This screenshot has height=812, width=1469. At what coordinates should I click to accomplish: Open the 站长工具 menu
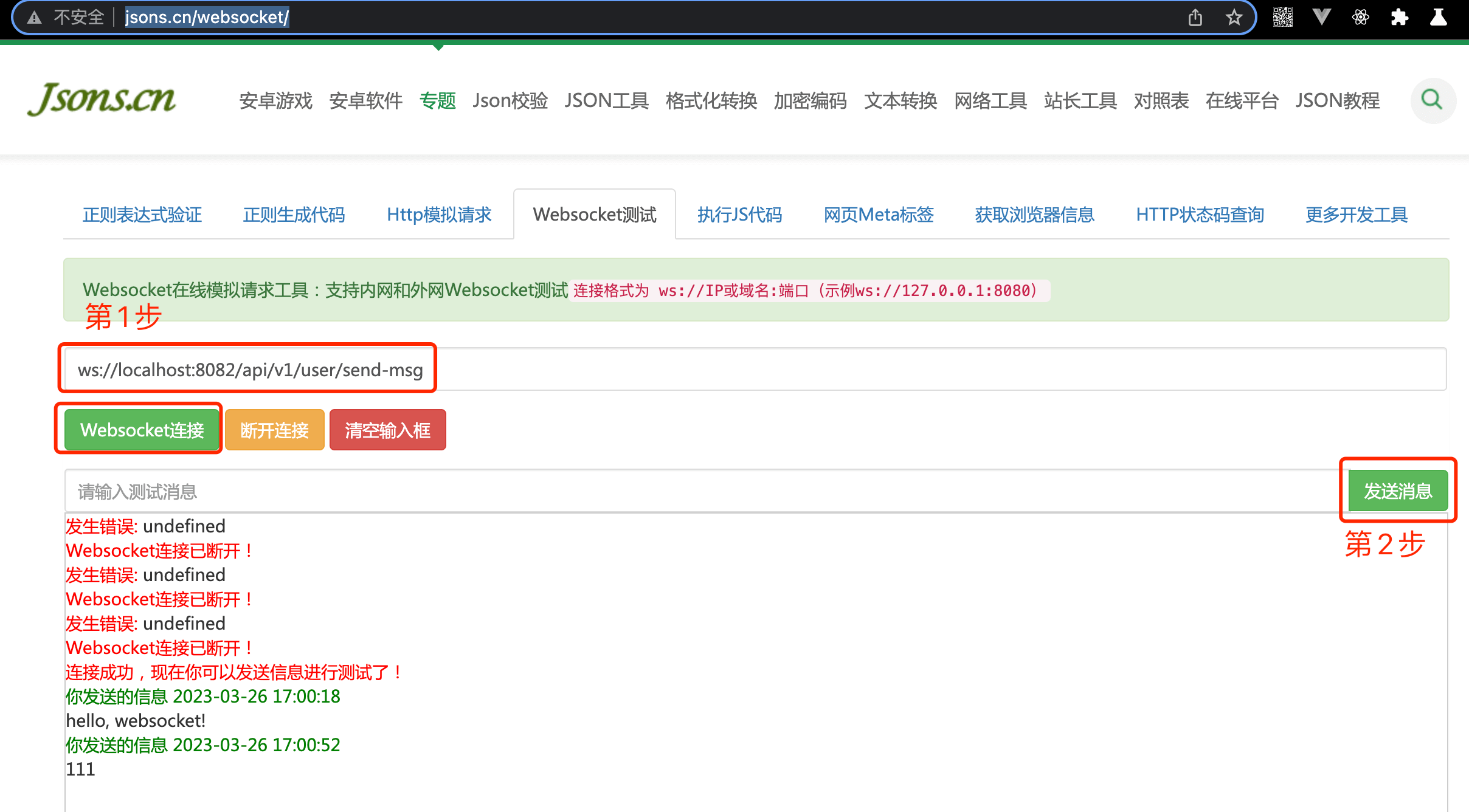click(x=1080, y=101)
